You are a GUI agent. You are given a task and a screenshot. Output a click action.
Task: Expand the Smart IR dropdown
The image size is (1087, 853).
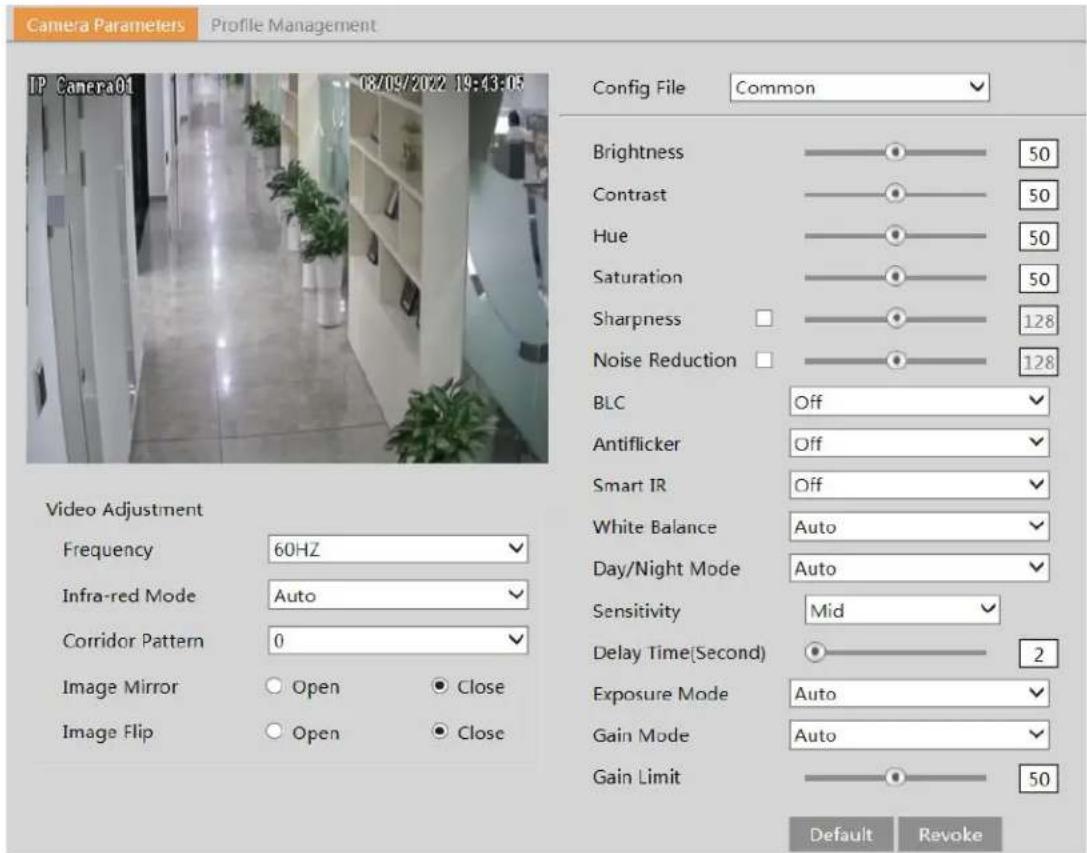point(919,485)
